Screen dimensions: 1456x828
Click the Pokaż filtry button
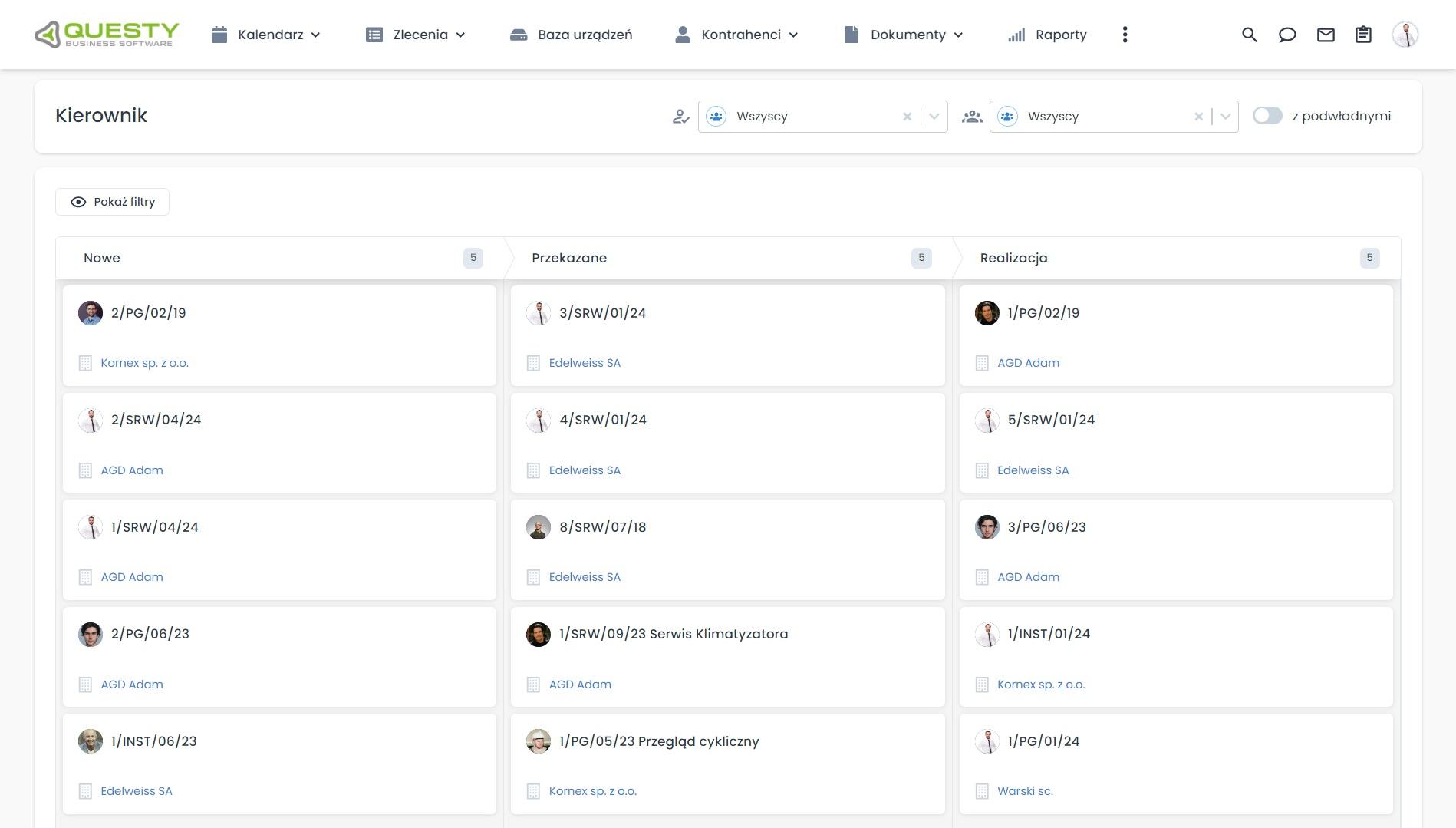click(112, 202)
